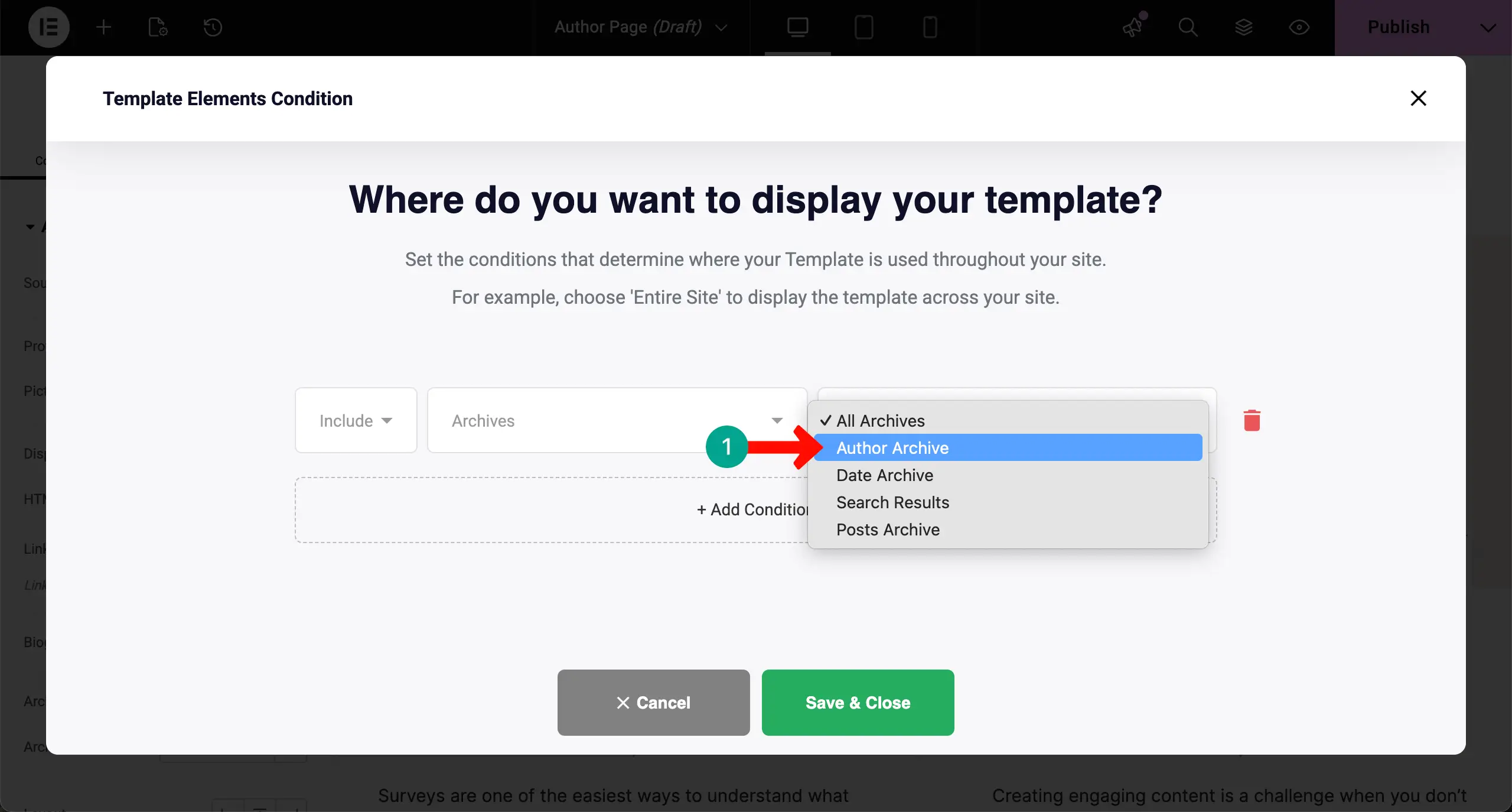Viewport: 1512px width, 812px height.
Task: Open revision history icon
Action: [x=213, y=27]
